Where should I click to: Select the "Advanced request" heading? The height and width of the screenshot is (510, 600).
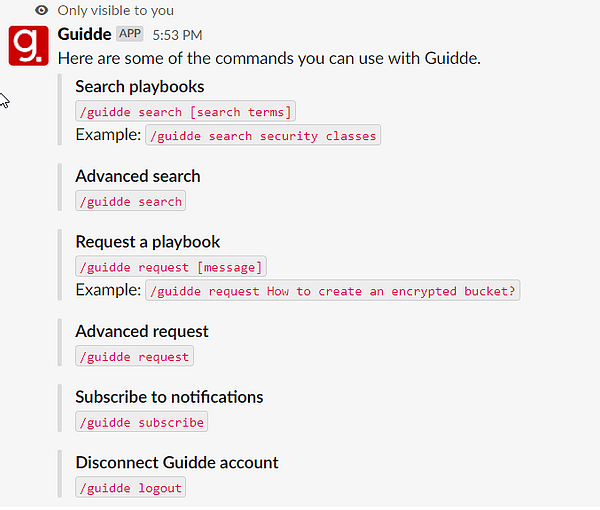pyautogui.click(x=142, y=331)
